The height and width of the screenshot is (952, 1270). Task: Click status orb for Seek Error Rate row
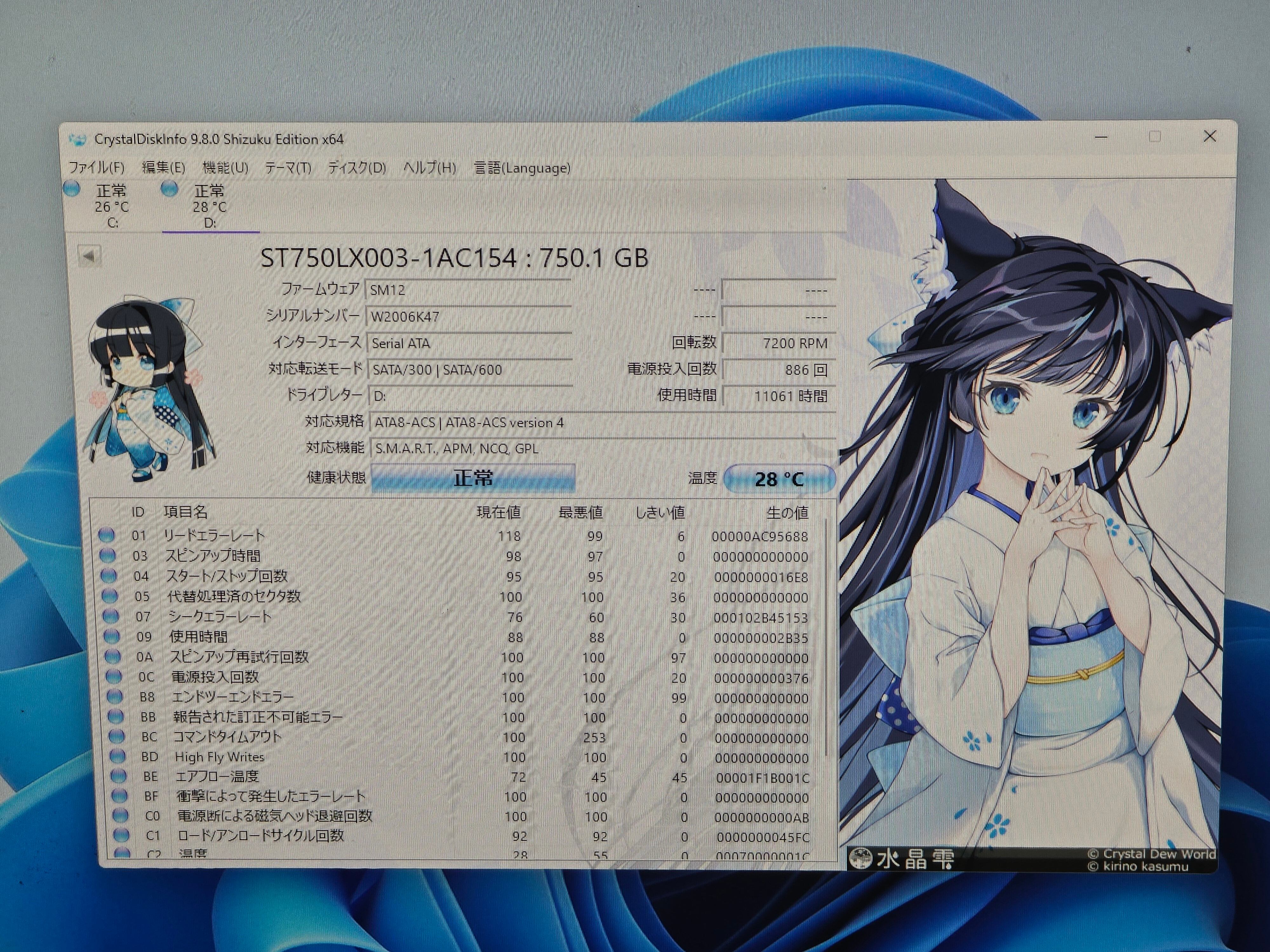tap(110, 616)
